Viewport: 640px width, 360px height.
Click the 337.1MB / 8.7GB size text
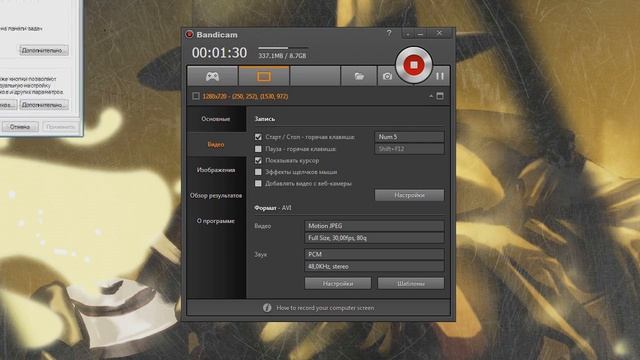tap(282, 56)
